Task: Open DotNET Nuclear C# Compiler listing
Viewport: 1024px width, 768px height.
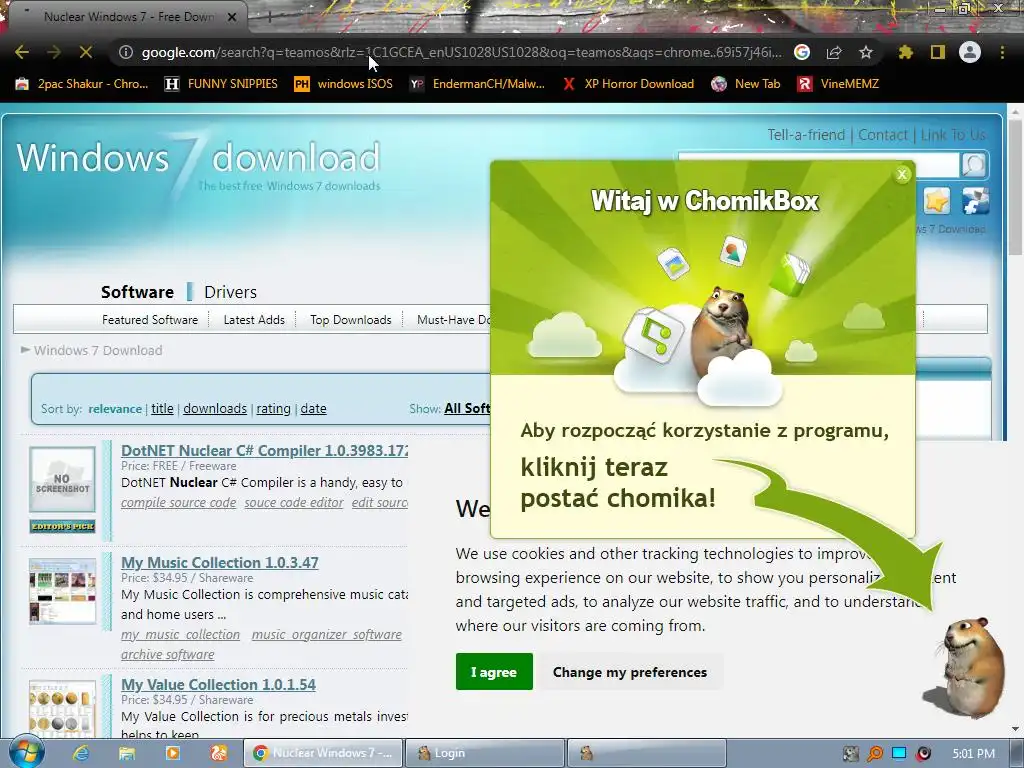Action: pos(264,451)
